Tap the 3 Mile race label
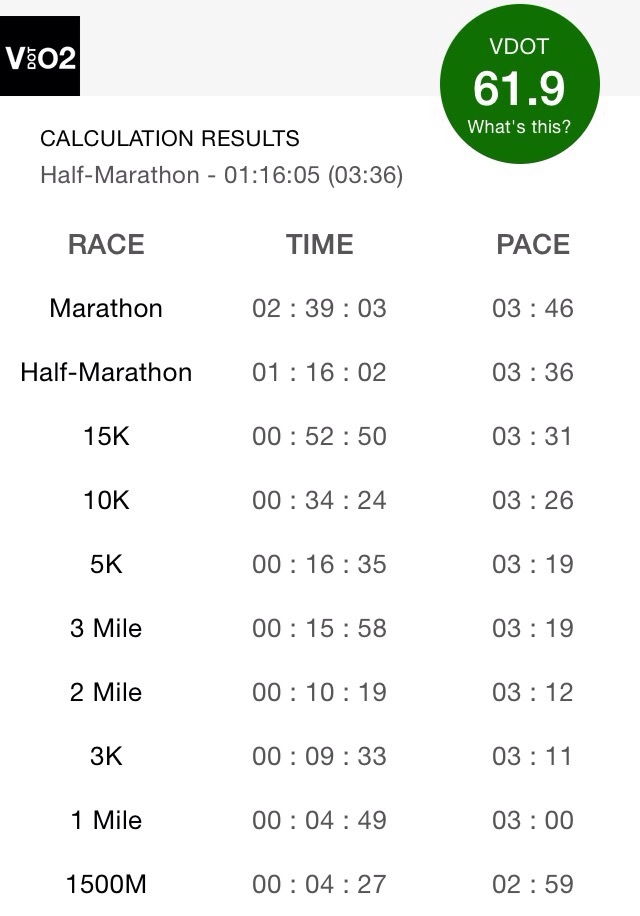The width and height of the screenshot is (640, 916). click(x=106, y=628)
